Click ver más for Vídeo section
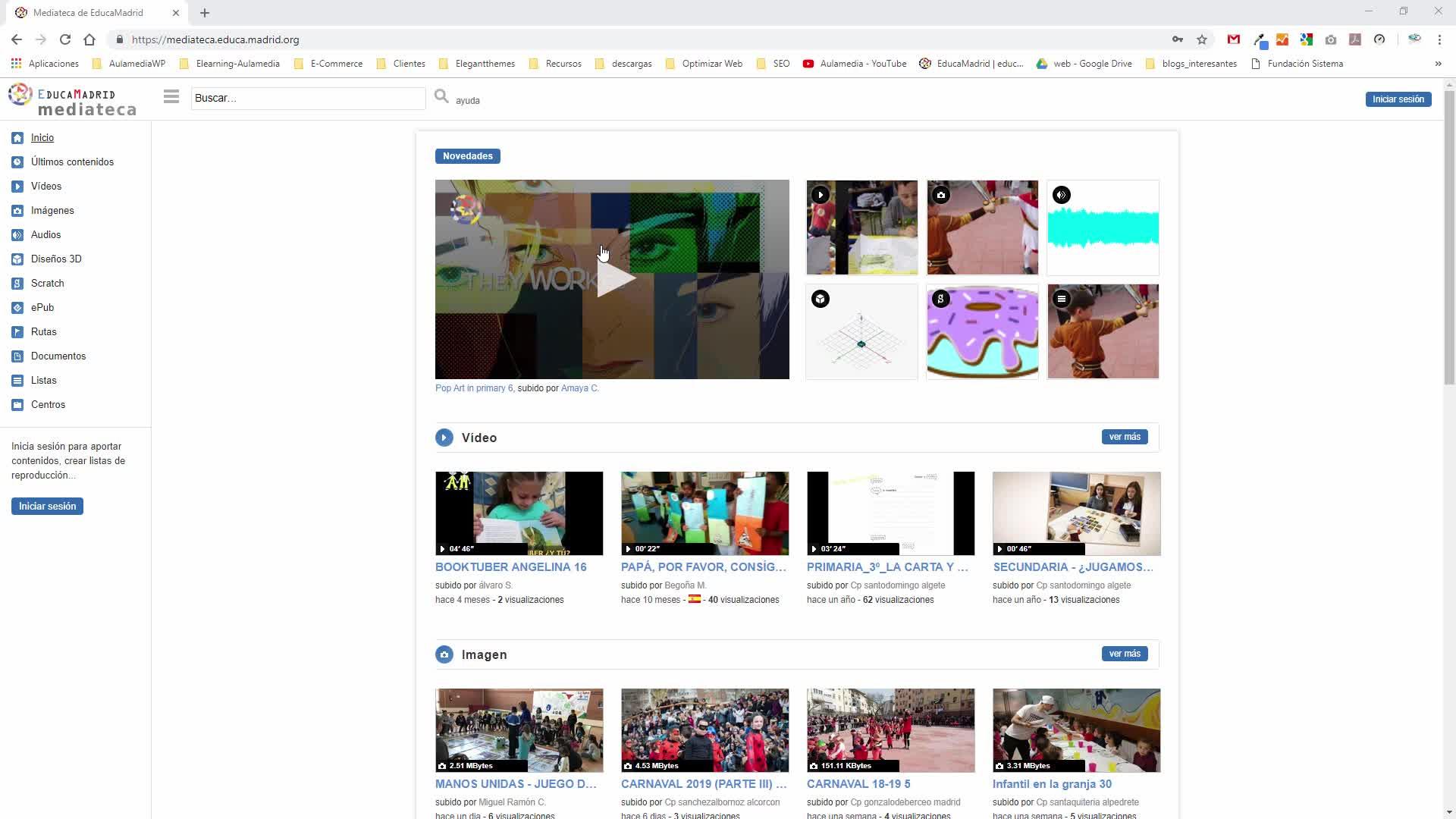This screenshot has height=819, width=1456. [x=1125, y=437]
